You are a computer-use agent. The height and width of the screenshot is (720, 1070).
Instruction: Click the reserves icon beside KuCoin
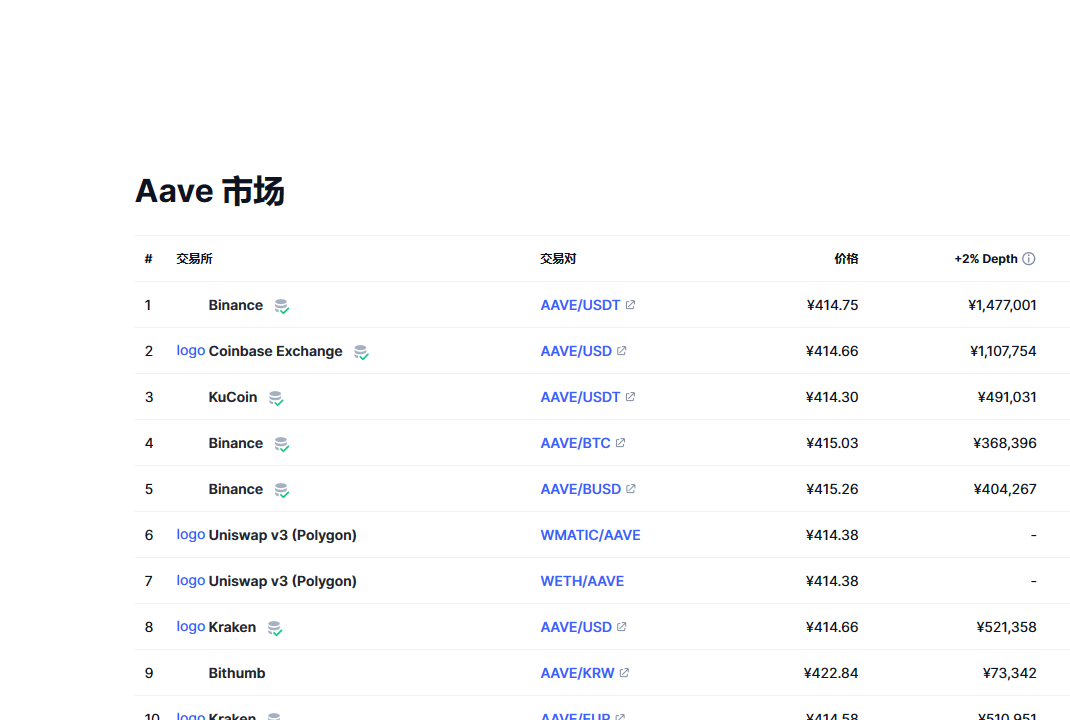tap(276, 399)
